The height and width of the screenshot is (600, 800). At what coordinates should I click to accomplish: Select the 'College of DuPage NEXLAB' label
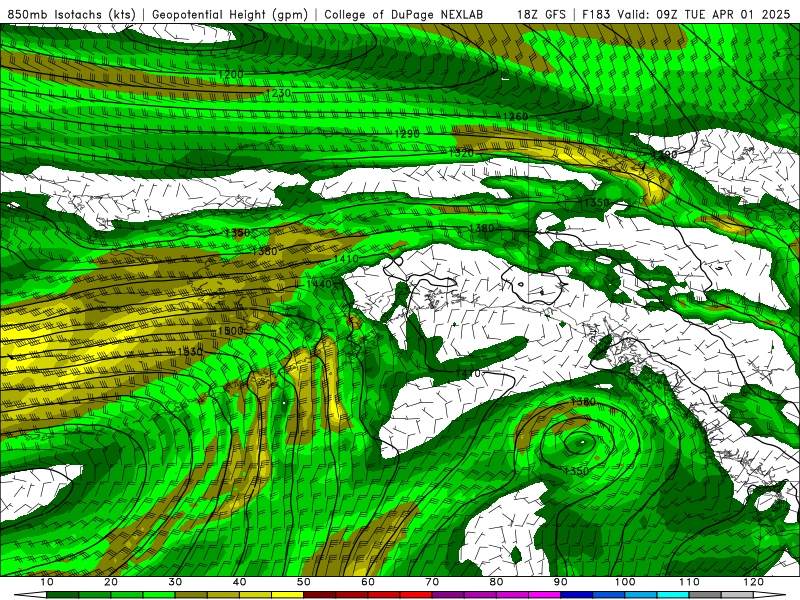404,14
